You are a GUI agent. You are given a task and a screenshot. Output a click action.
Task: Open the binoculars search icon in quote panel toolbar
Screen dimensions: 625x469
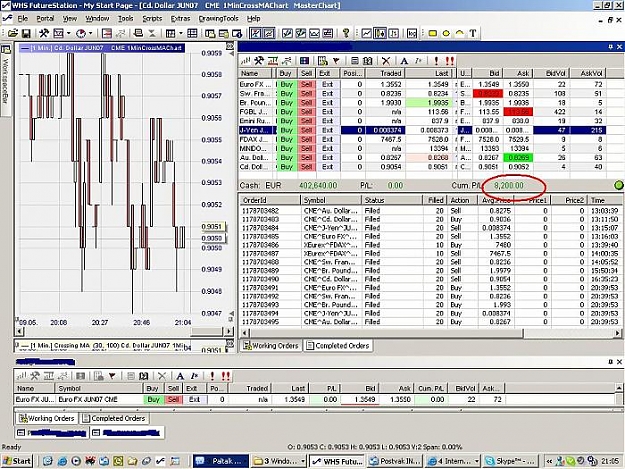(x=368, y=61)
